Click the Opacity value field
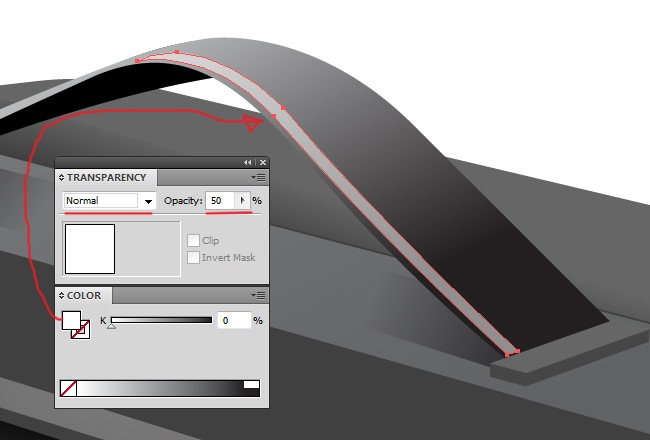Viewport: 650px width, 440px height. click(221, 201)
